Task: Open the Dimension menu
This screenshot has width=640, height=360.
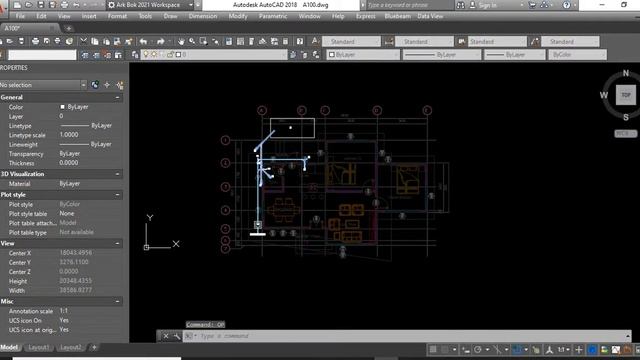Action: 203,16
